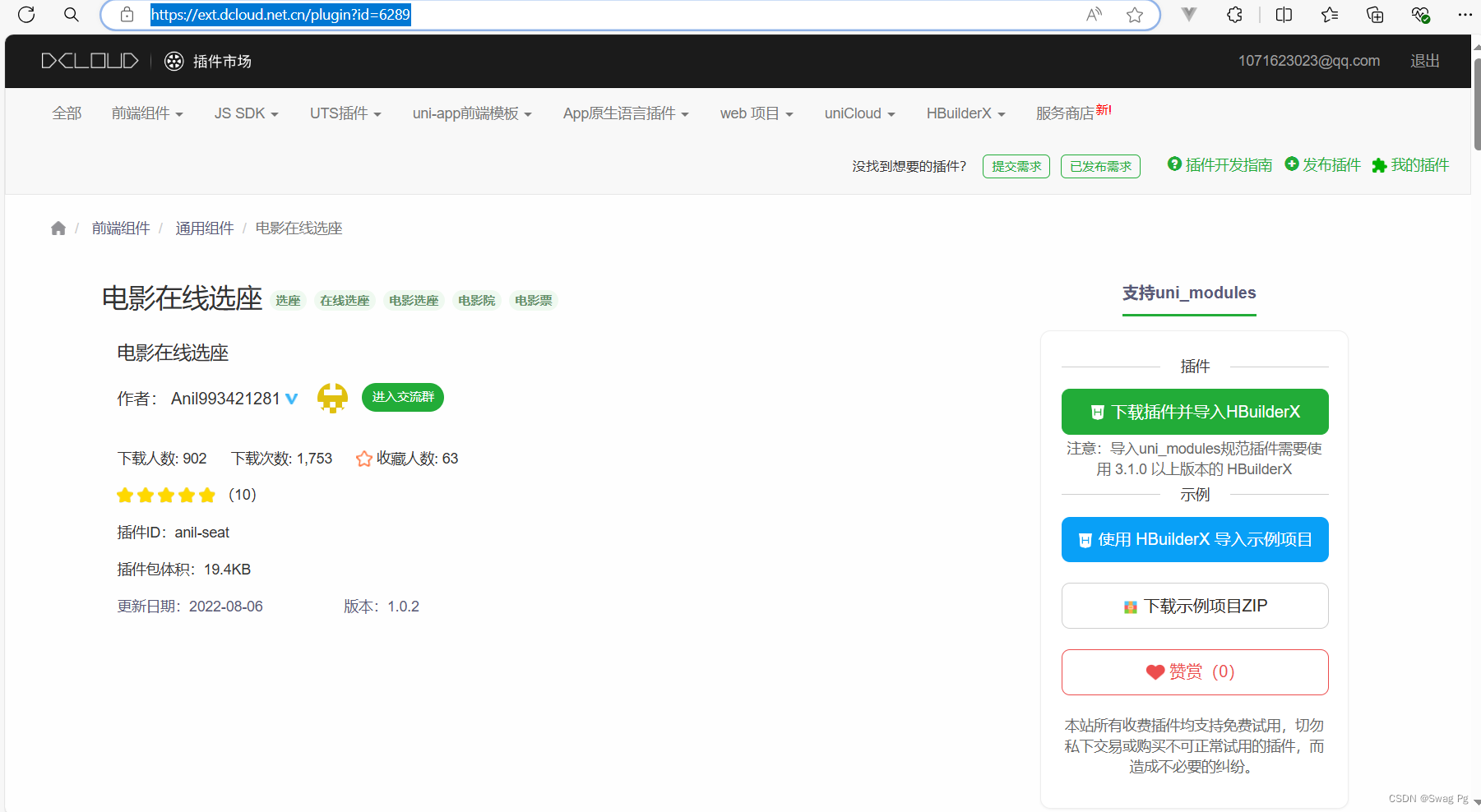Click the blue verified V badge beside author
1481x812 pixels.
pos(291,399)
